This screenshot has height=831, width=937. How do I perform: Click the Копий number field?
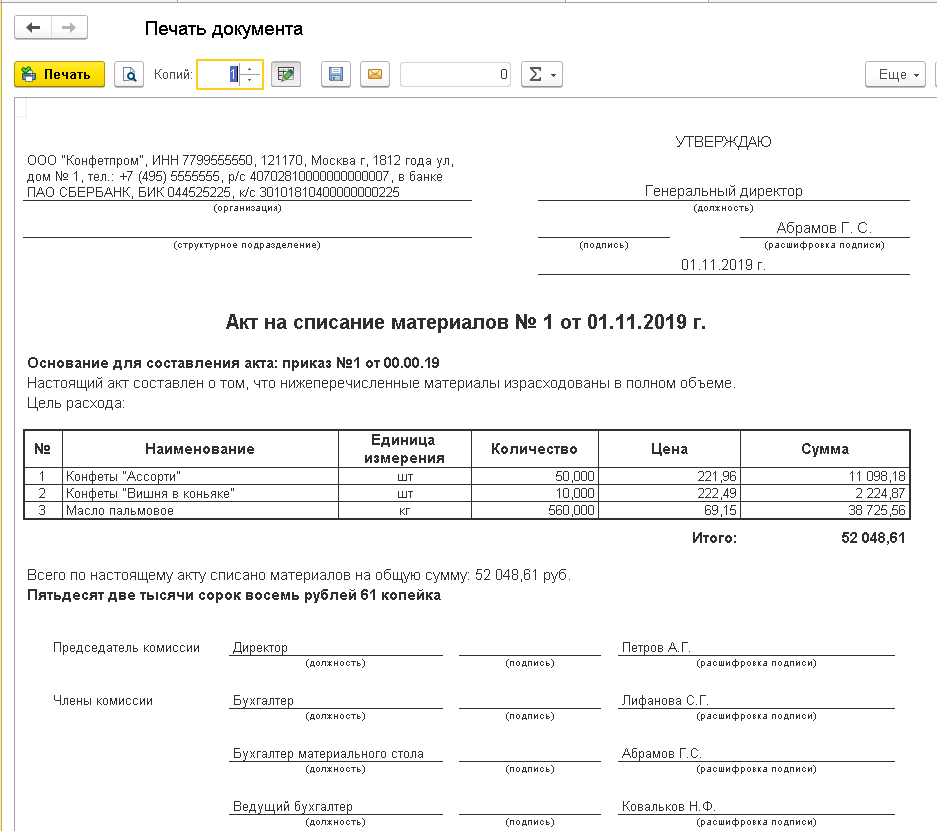click(x=219, y=75)
